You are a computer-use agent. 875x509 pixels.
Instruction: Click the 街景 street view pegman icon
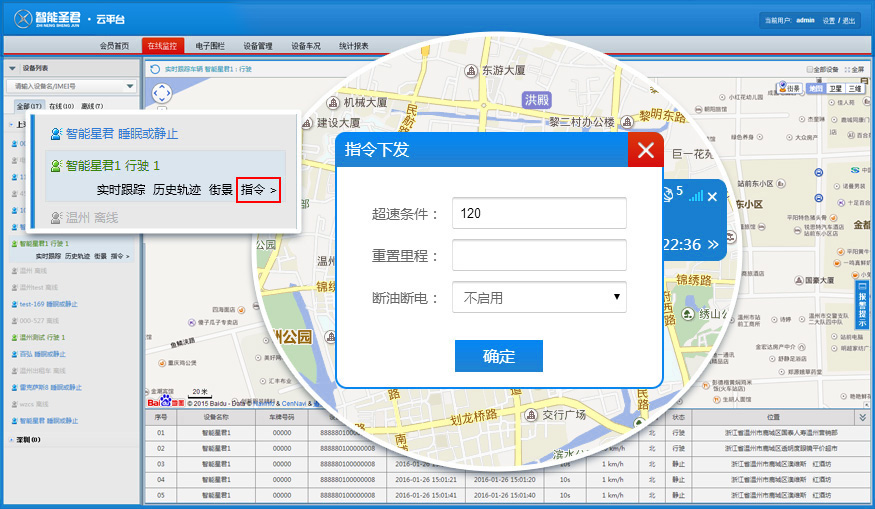click(781, 89)
